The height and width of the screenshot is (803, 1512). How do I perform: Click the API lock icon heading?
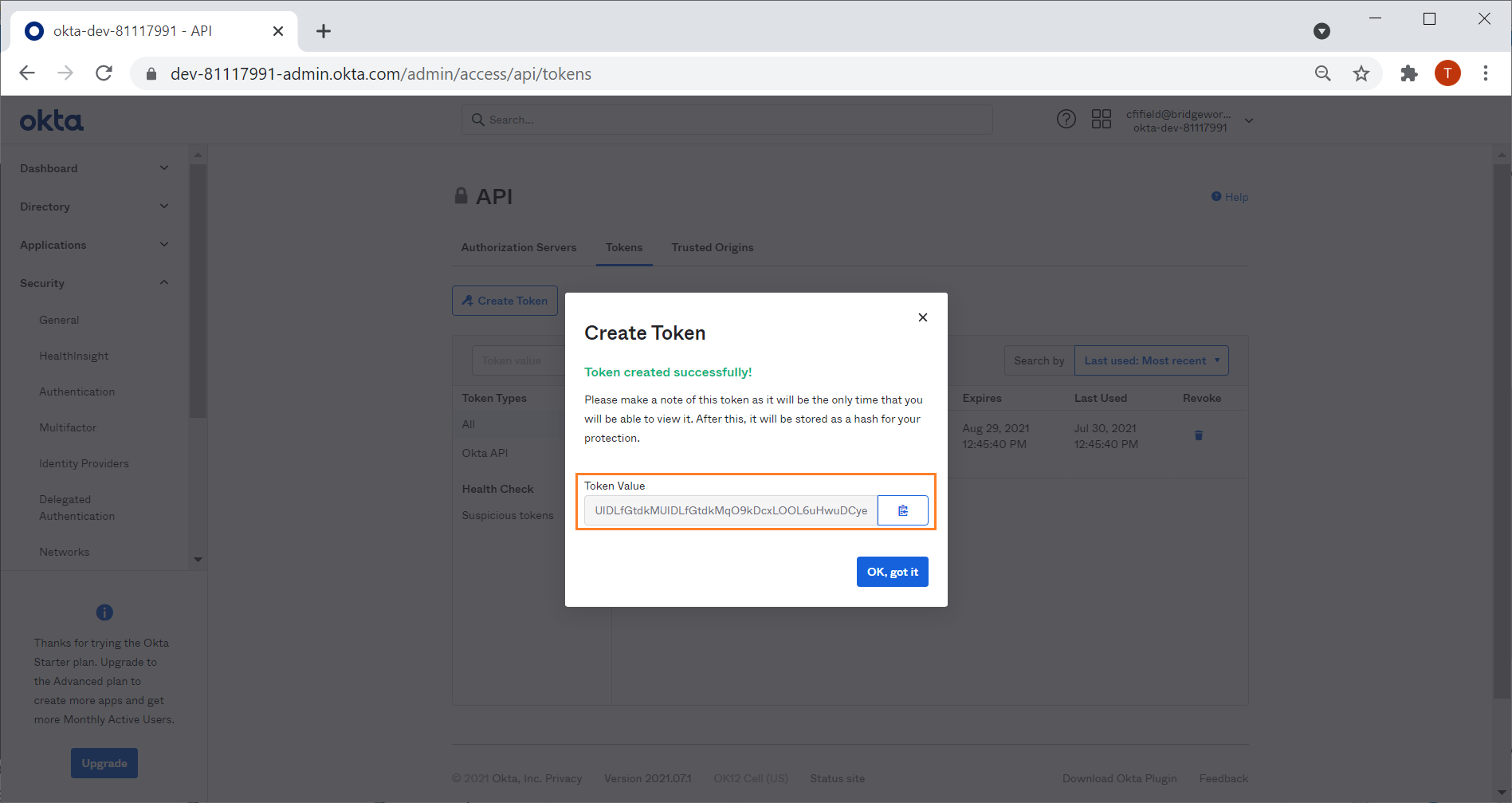(x=461, y=196)
